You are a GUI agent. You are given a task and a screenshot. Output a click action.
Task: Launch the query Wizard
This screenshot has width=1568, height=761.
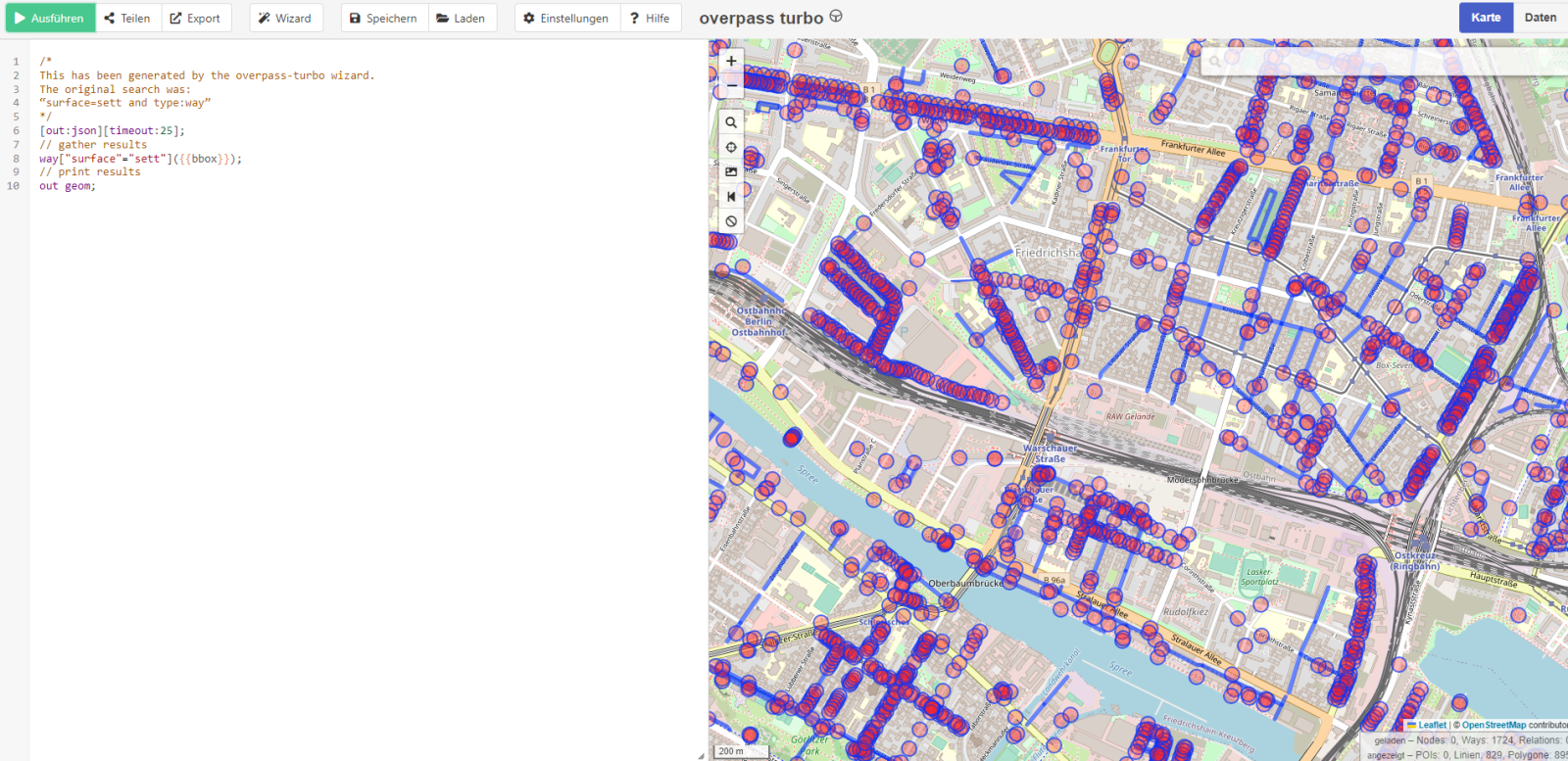pos(285,19)
